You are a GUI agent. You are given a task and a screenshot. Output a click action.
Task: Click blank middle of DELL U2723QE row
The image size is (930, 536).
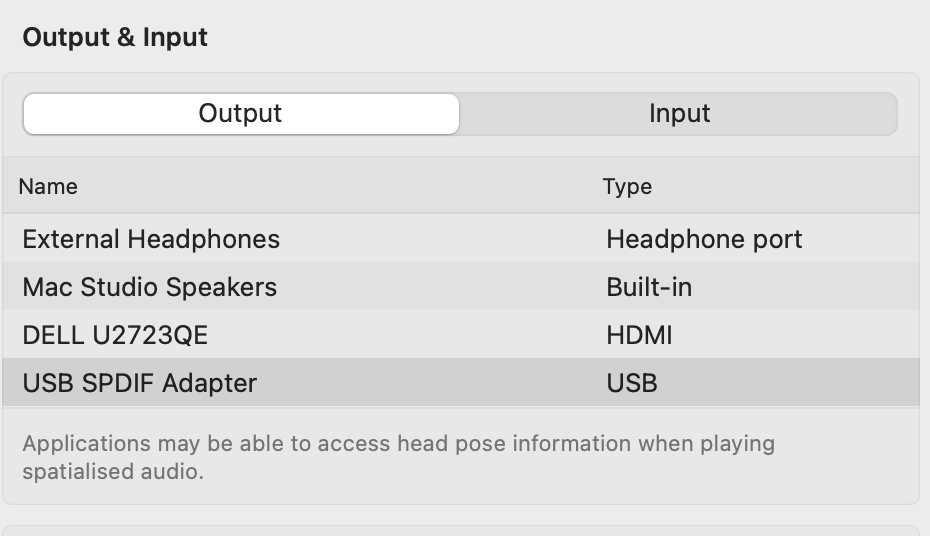[400, 336]
